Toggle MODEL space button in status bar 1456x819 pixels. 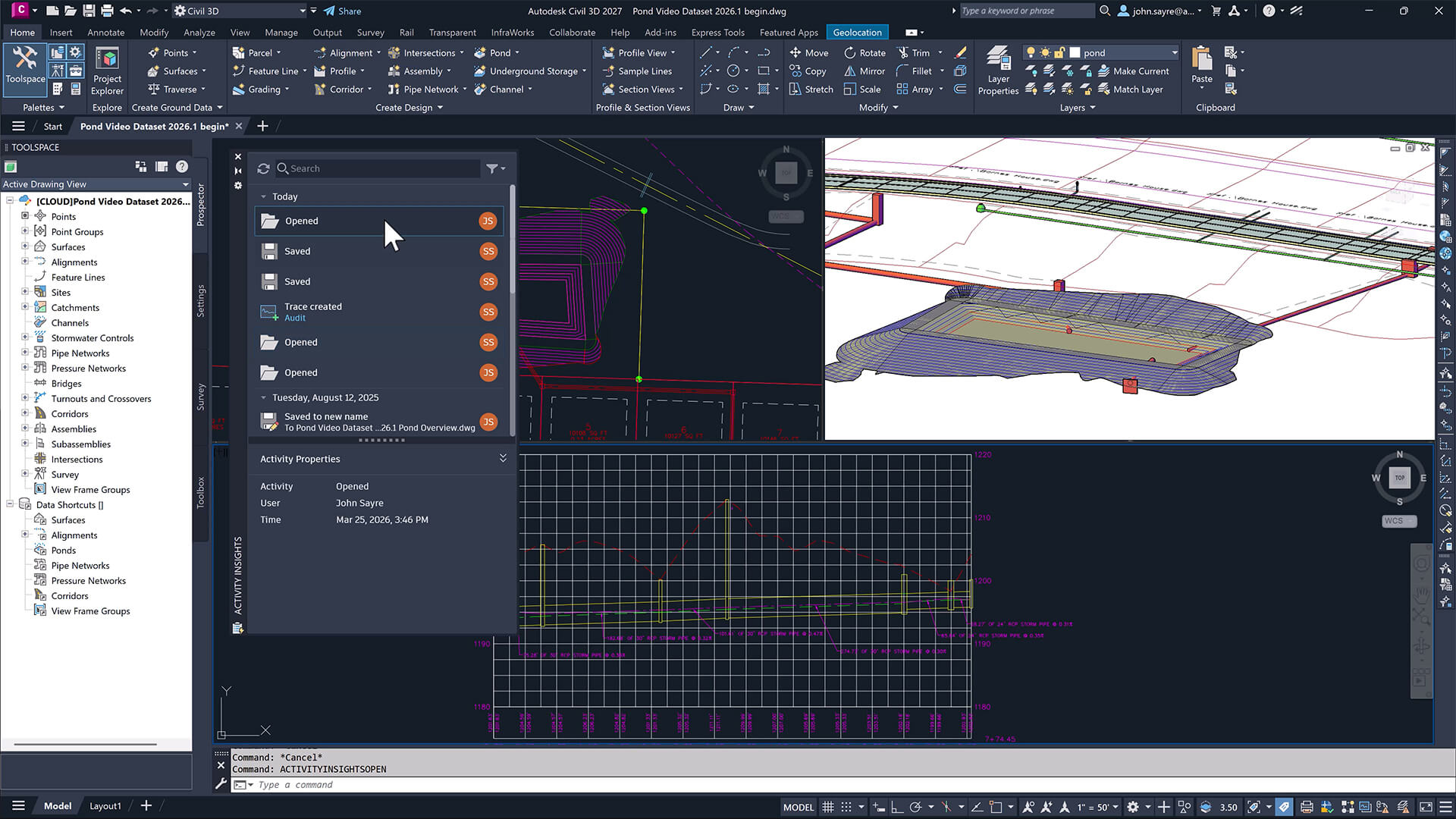point(798,807)
